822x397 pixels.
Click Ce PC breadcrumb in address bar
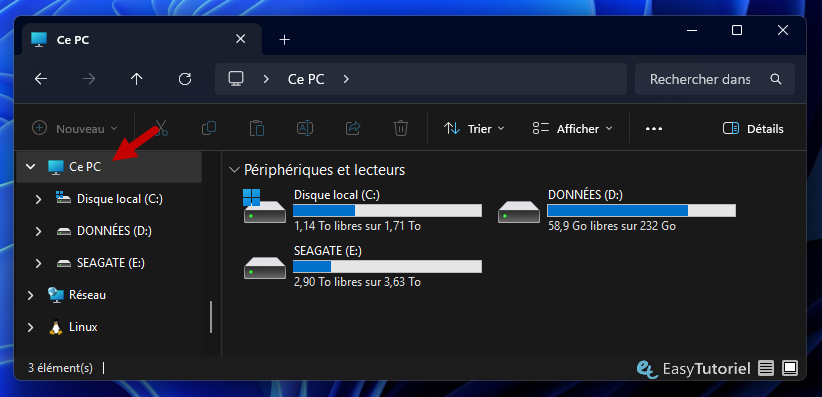(x=306, y=79)
